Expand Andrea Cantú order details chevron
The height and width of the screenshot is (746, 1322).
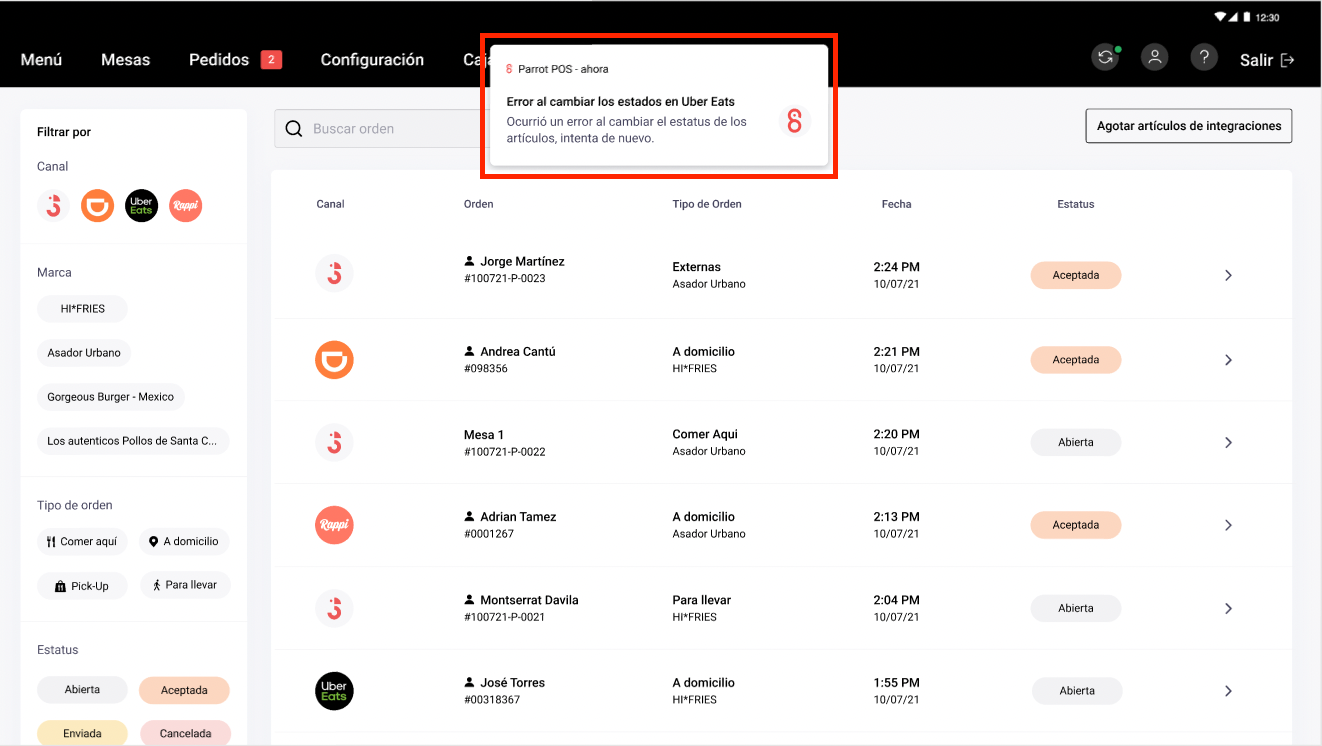tap(1228, 360)
